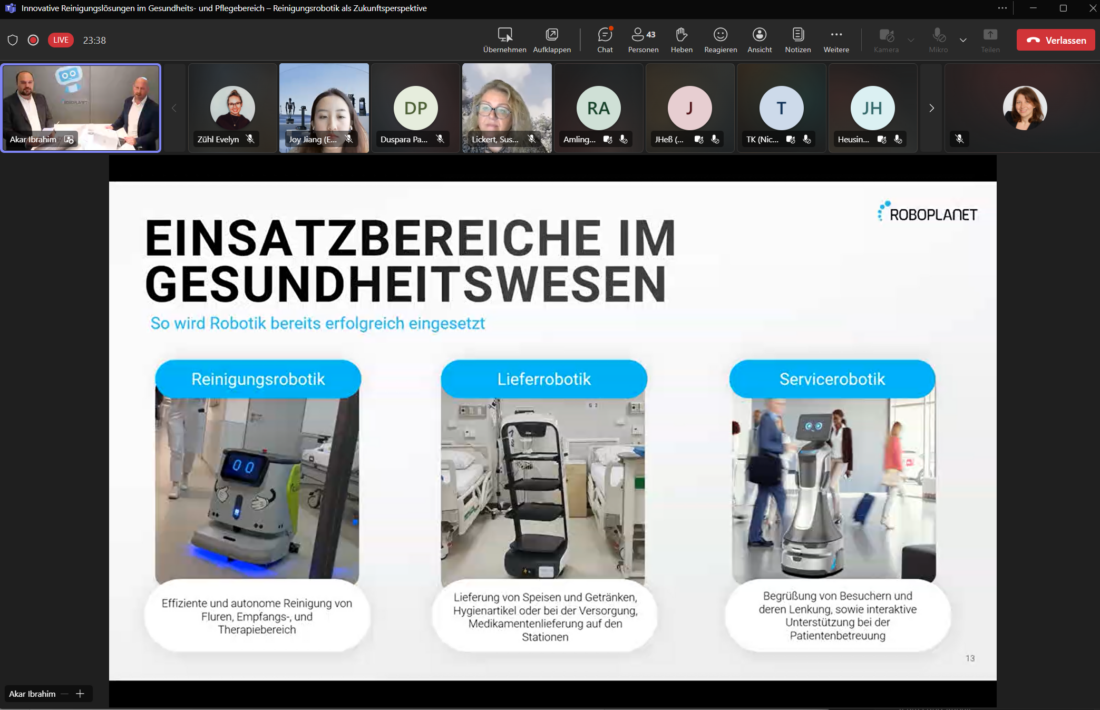Click the shield privacy icon
The height and width of the screenshot is (710, 1100).
click(13, 40)
